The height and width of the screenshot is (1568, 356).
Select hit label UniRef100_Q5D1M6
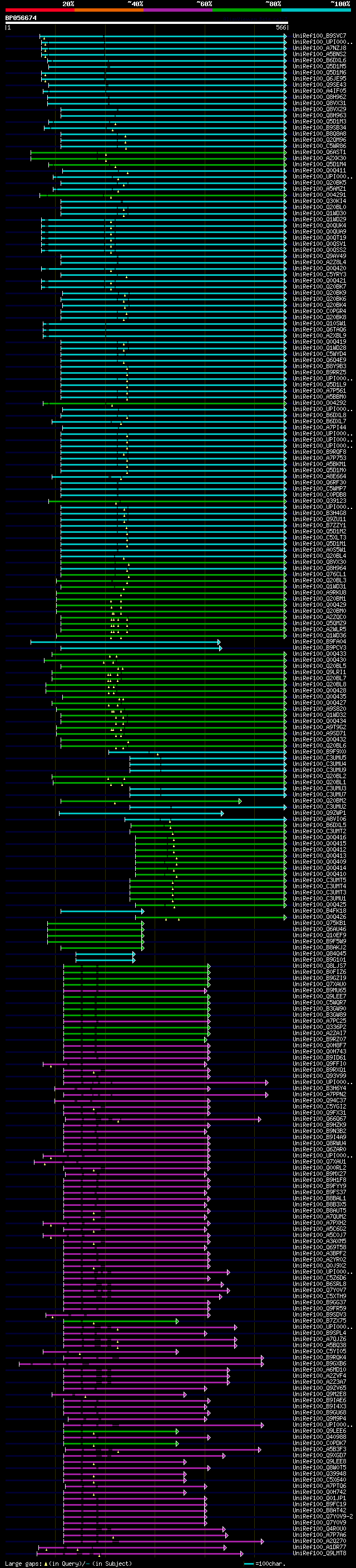tap(319, 72)
